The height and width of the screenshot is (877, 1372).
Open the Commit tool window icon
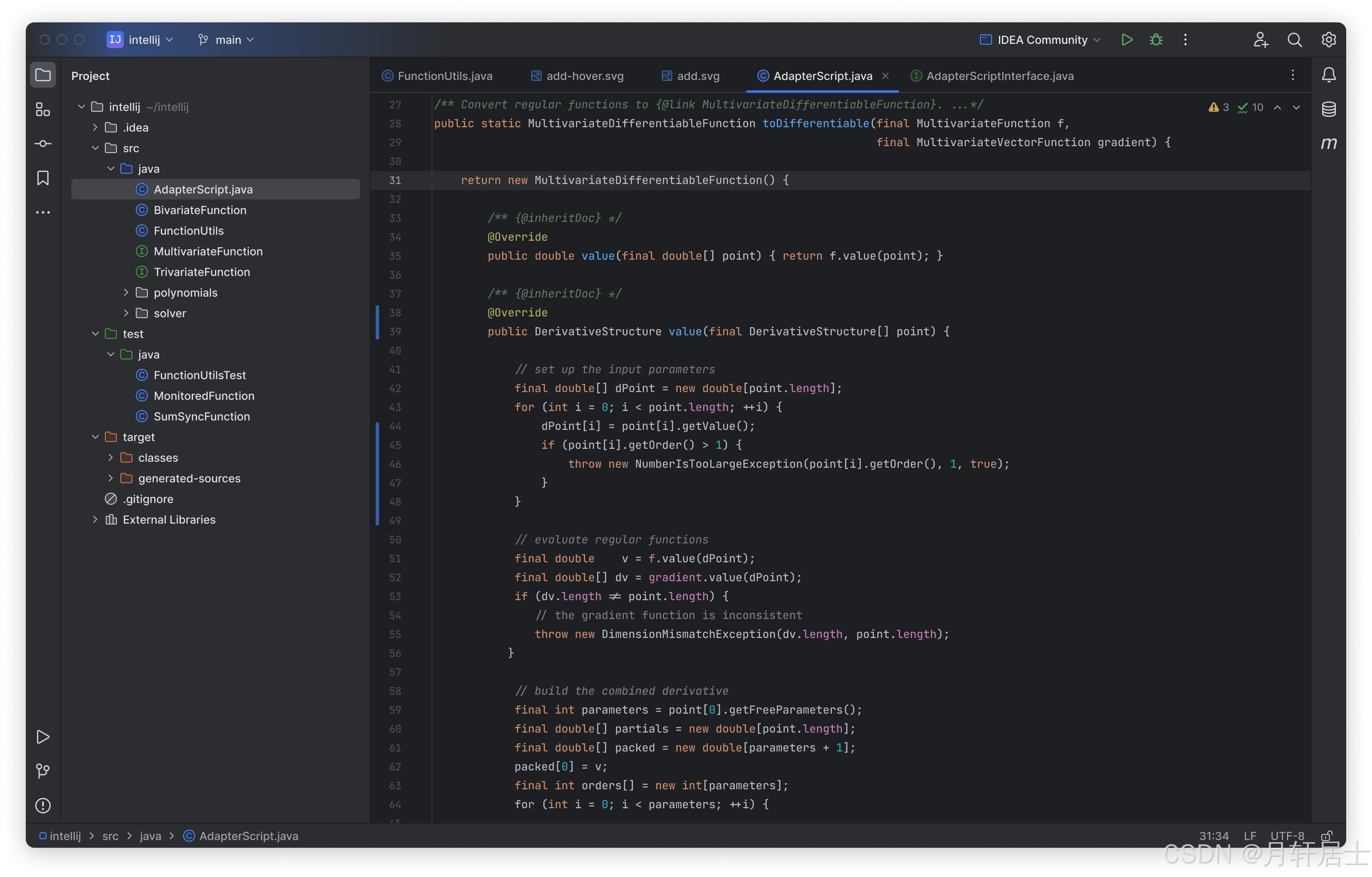(43, 144)
